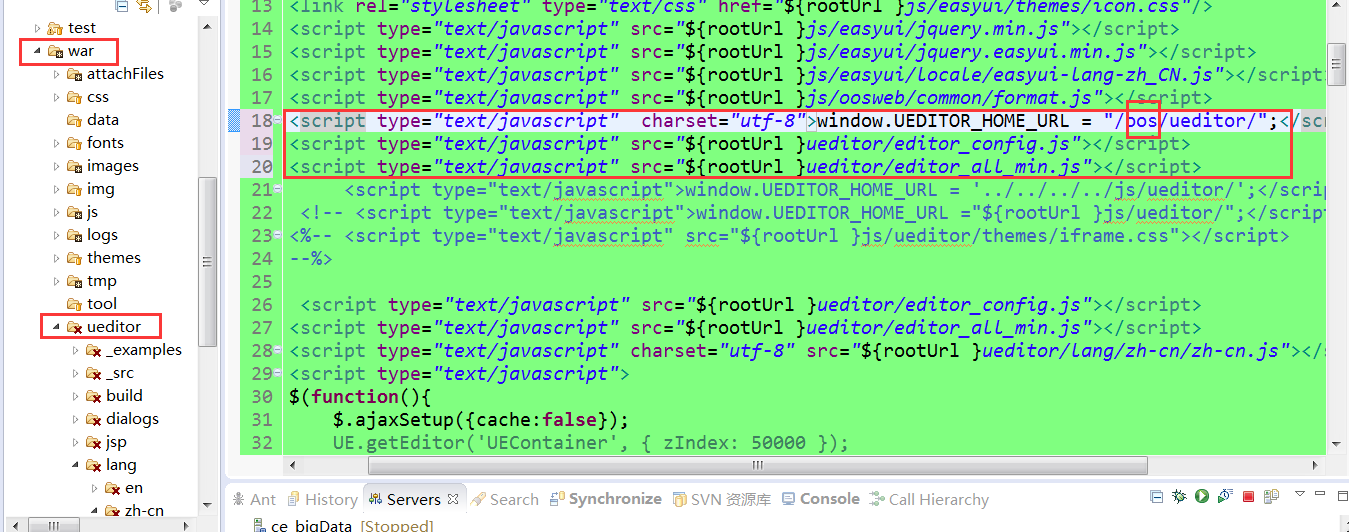Click line number 32 in gutter
1349x532 pixels.
pos(260,442)
